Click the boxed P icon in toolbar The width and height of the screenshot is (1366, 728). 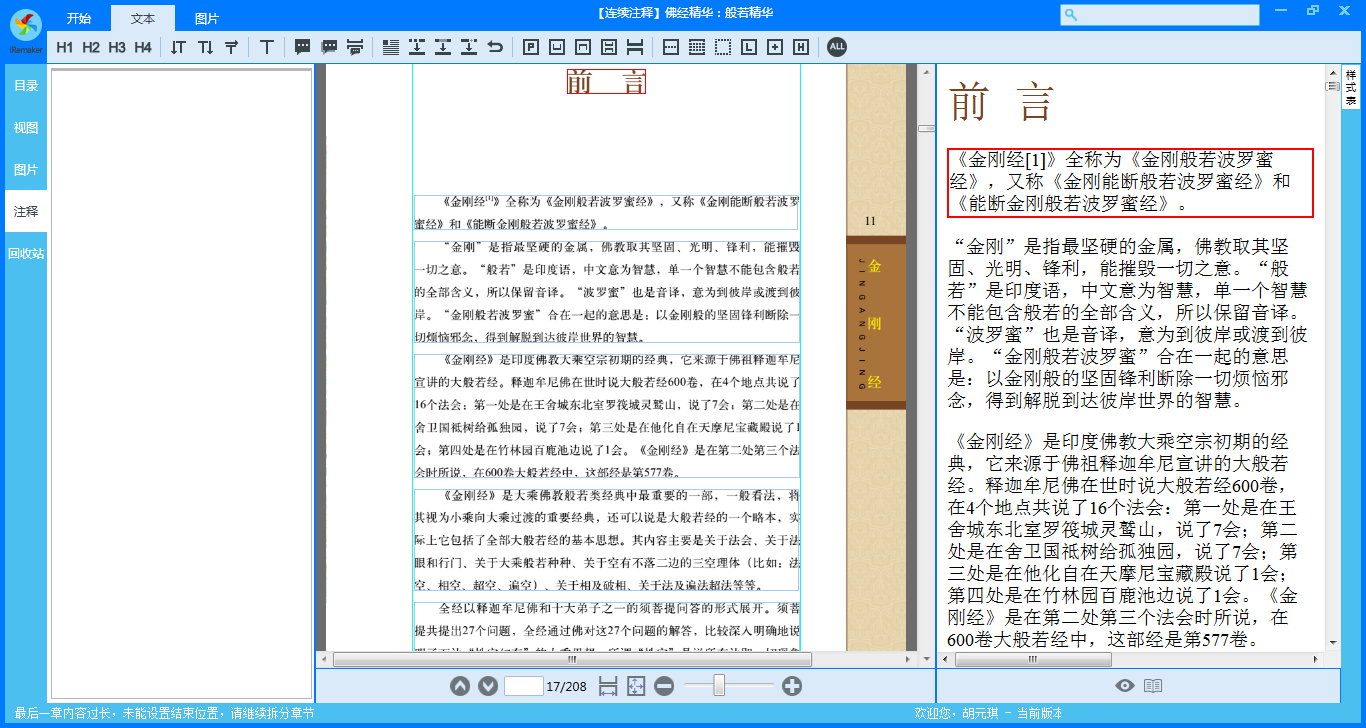[531, 47]
